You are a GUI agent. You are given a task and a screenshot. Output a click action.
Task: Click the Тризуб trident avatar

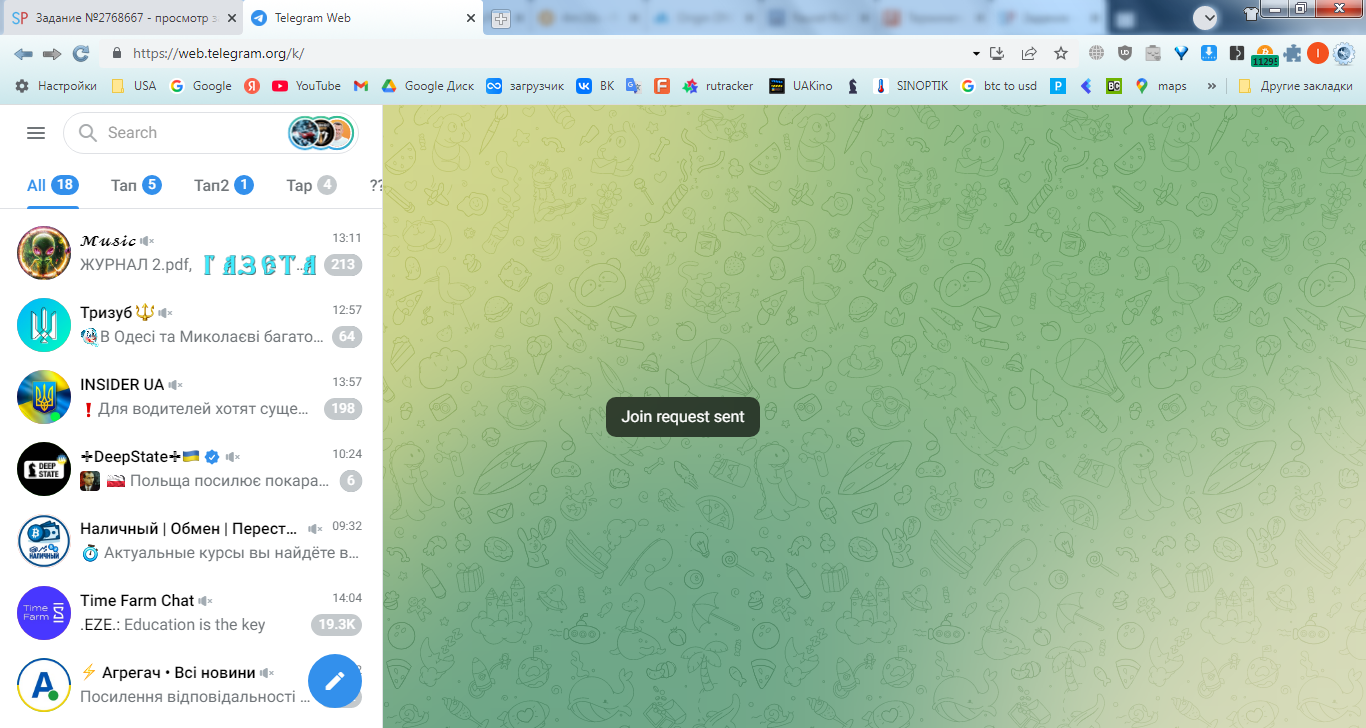(44, 325)
